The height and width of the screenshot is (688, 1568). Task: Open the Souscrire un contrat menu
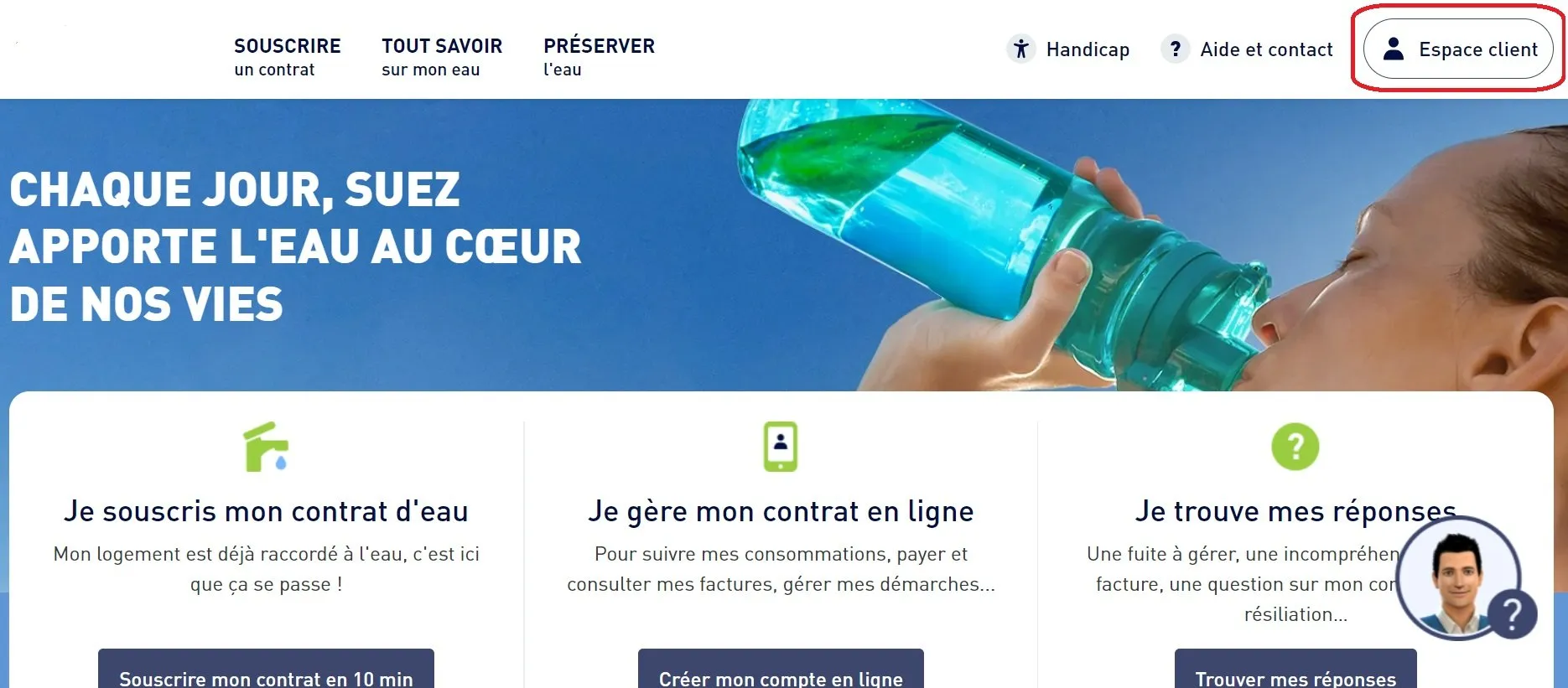point(288,57)
